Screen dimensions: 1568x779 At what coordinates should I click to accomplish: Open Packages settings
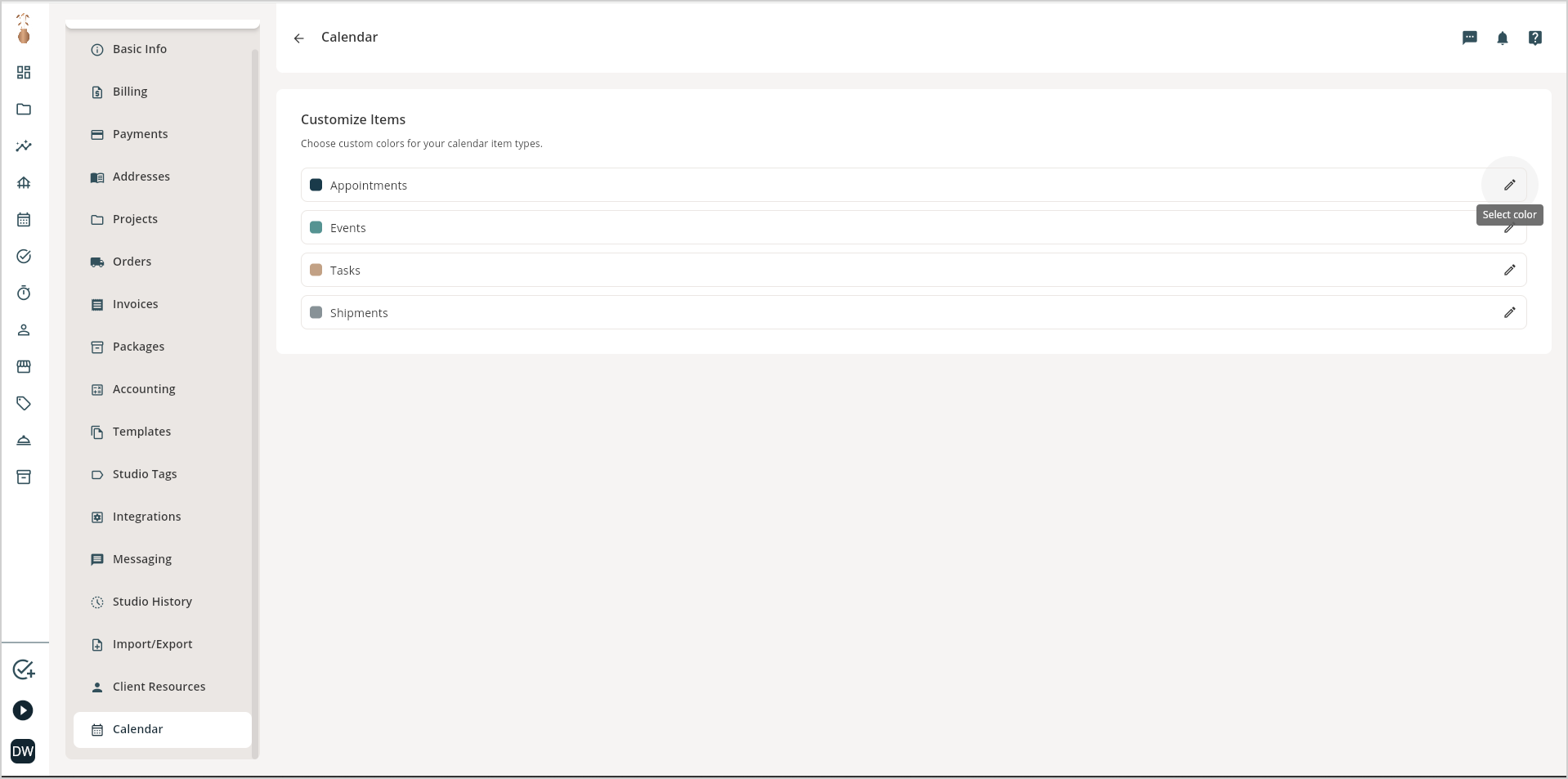pyautogui.click(x=163, y=347)
